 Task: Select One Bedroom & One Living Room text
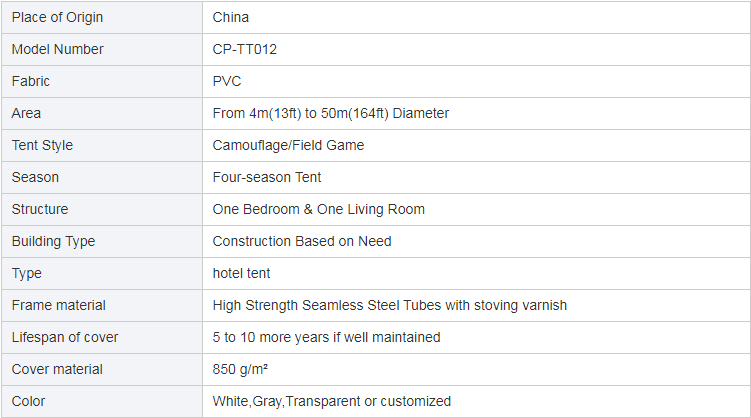coord(319,209)
